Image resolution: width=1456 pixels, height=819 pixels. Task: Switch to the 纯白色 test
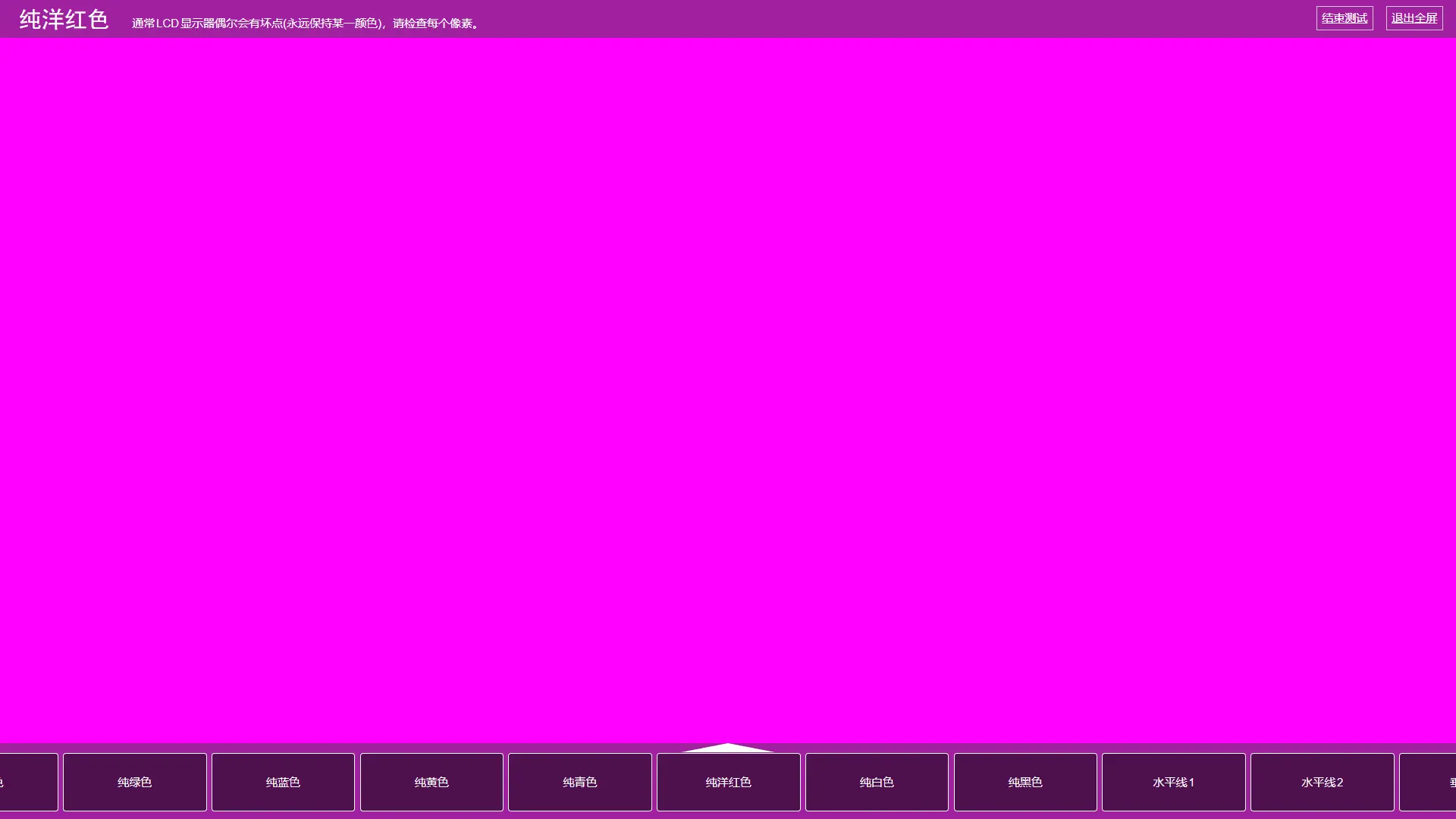pyautogui.click(x=877, y=782)
